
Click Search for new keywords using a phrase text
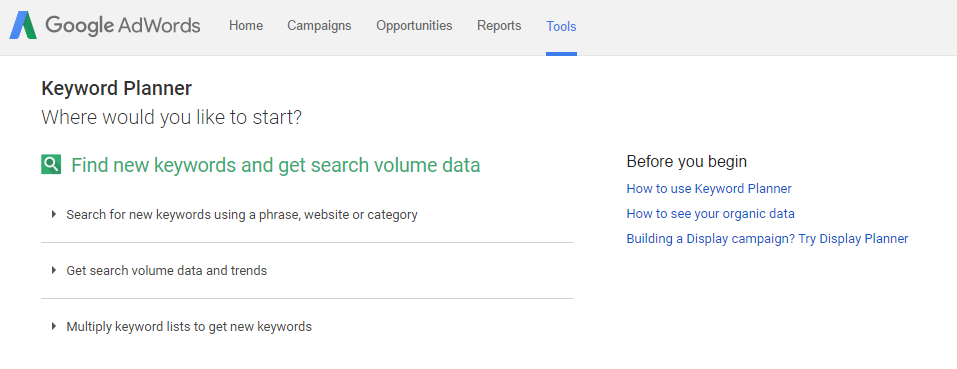242,215
